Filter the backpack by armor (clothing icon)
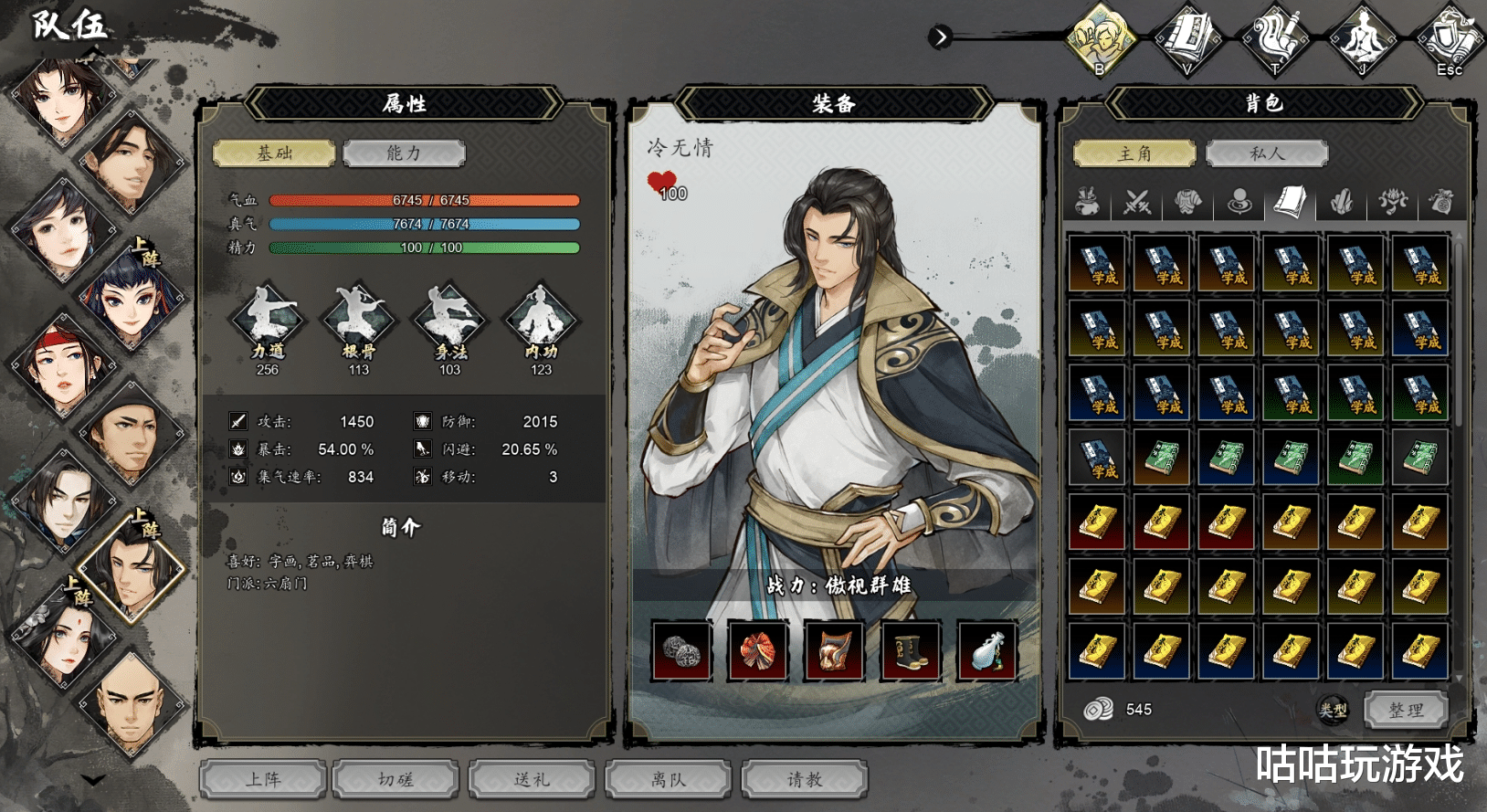 pyautogui.click(x=1187, y=201)
